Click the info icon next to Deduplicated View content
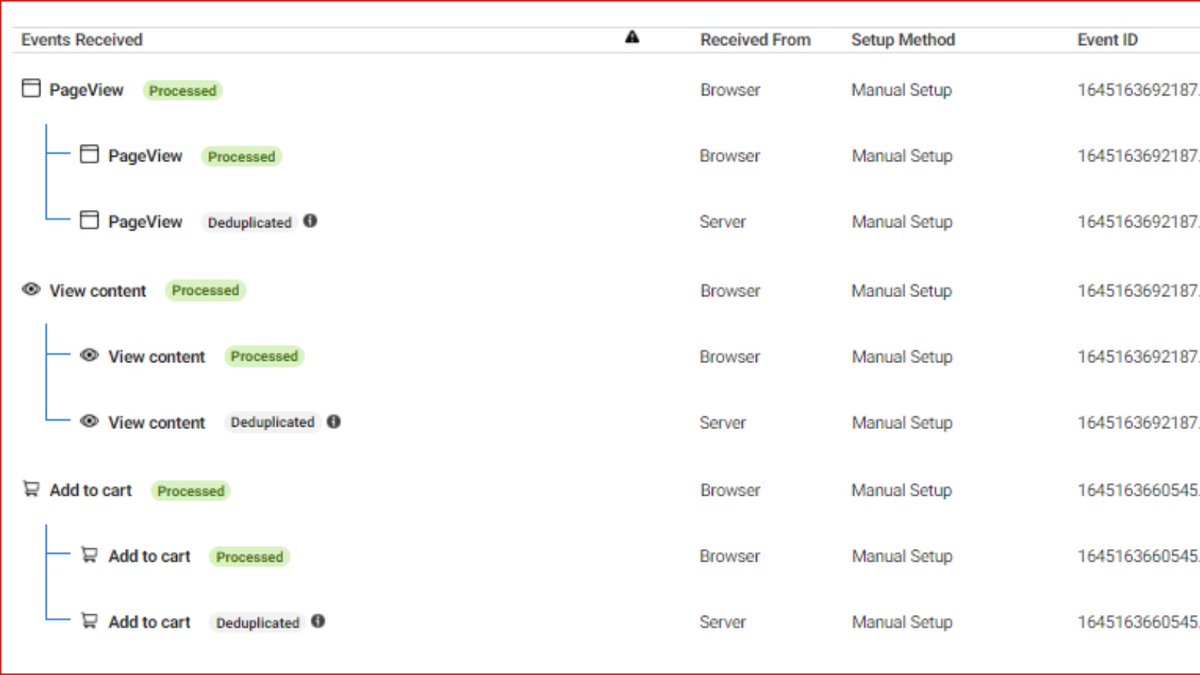Viewport: 1200px width, 675px height. click(x=334, y=422)
